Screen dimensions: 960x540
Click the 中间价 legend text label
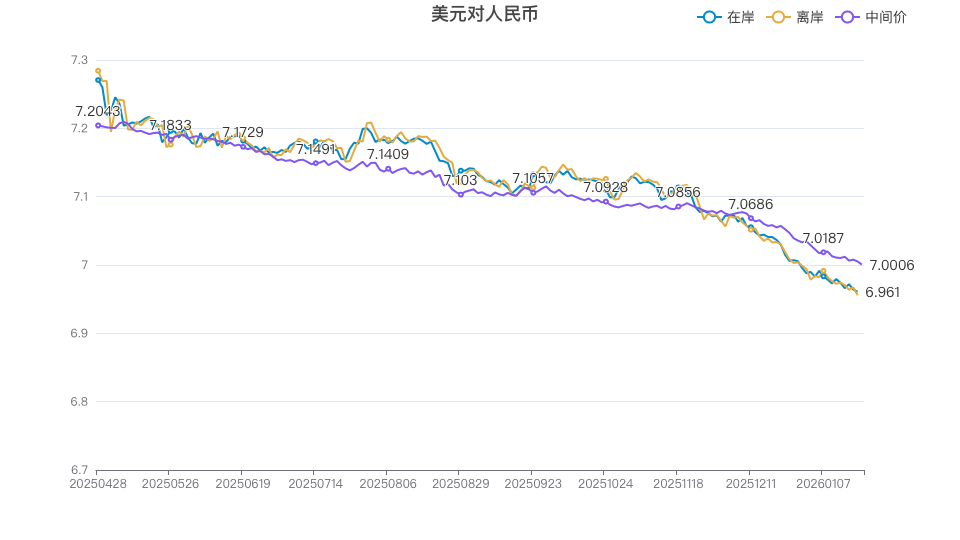(x=886, y=17)
